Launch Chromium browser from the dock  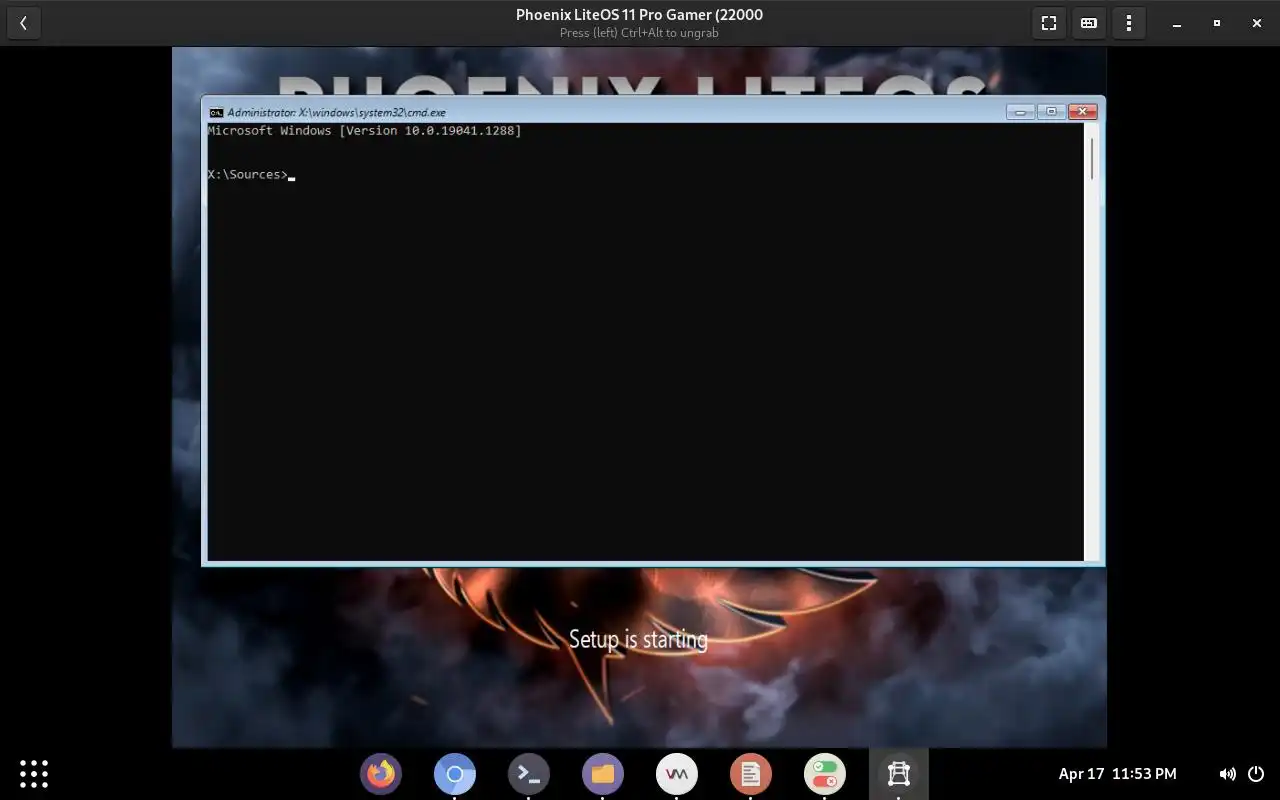455,774
